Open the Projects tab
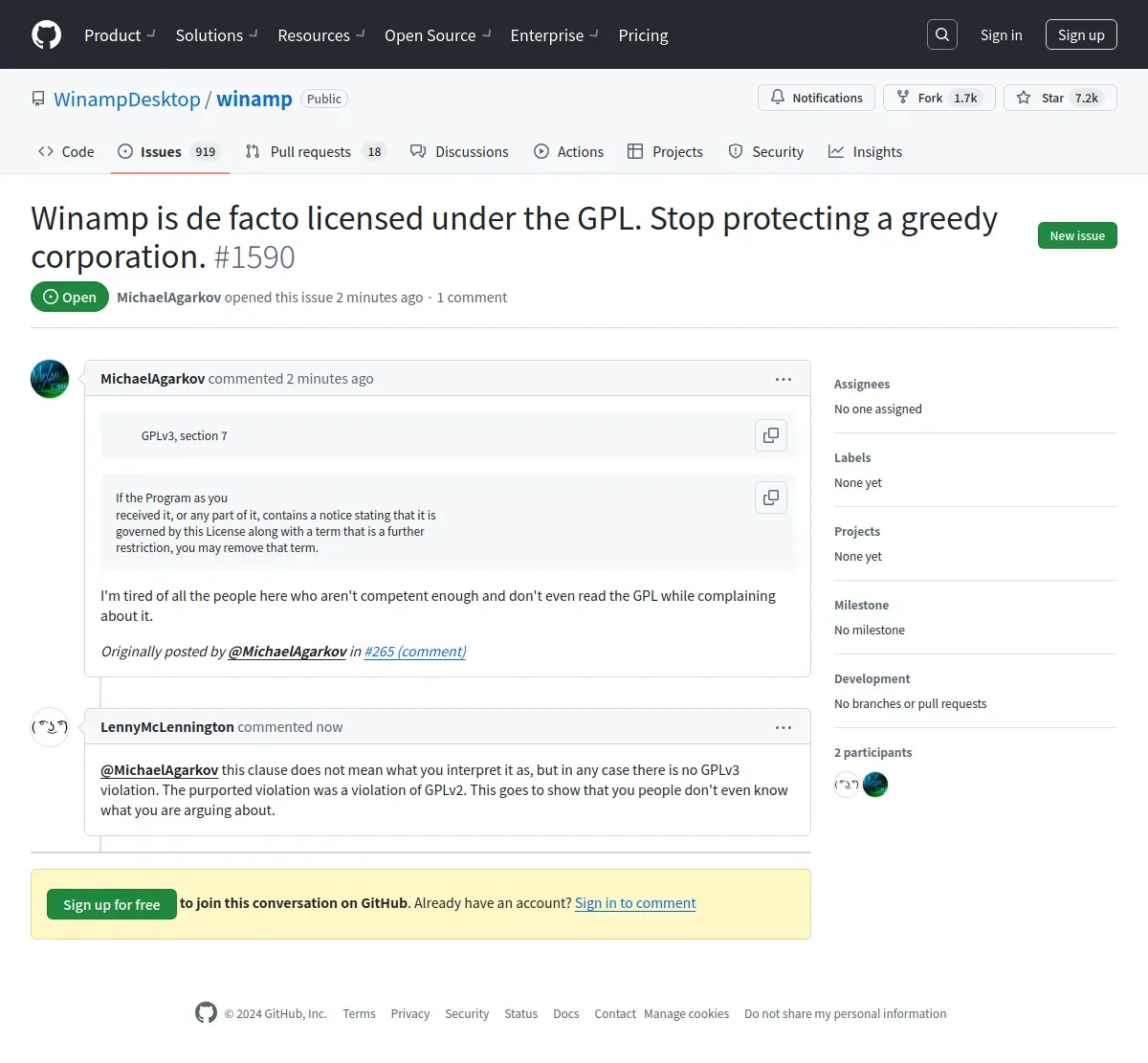This screenshot has height=1063, width=1148. click(x=665, y=151)
